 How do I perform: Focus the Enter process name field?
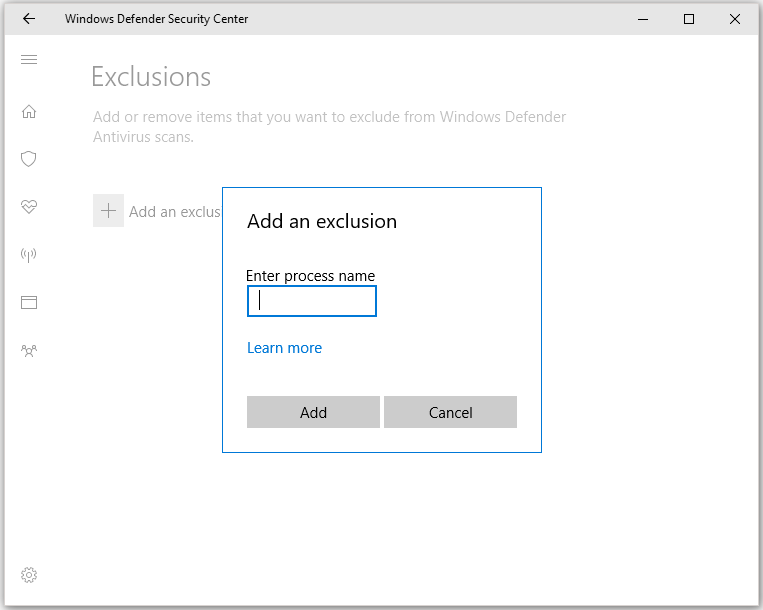click(312, 301)
